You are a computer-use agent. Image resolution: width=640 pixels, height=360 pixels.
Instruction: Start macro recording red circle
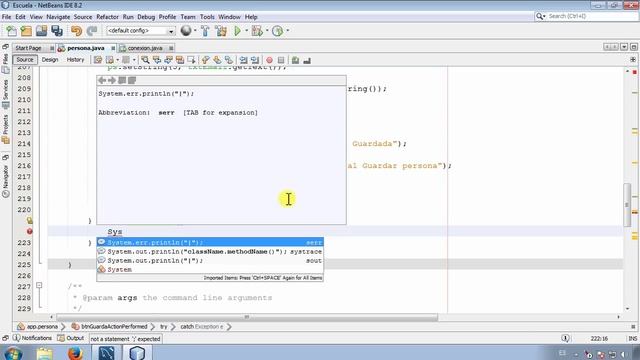pyautogui.click(x=269, y=60)
